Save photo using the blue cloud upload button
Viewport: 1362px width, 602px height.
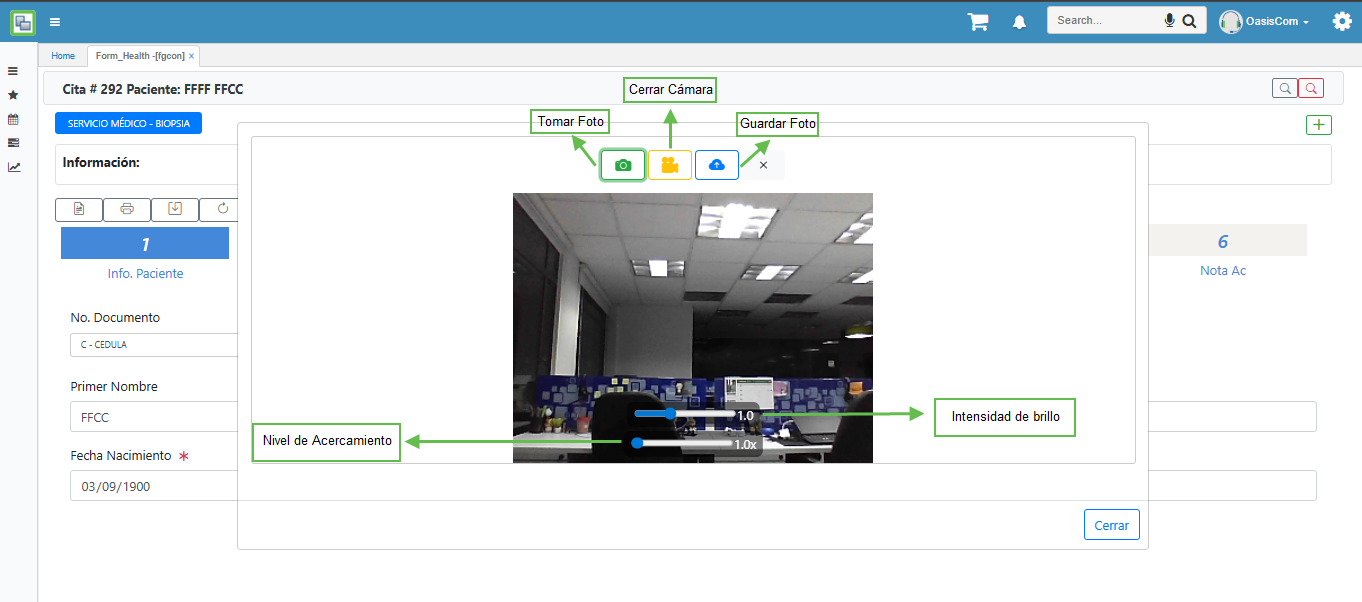point(717,165)
